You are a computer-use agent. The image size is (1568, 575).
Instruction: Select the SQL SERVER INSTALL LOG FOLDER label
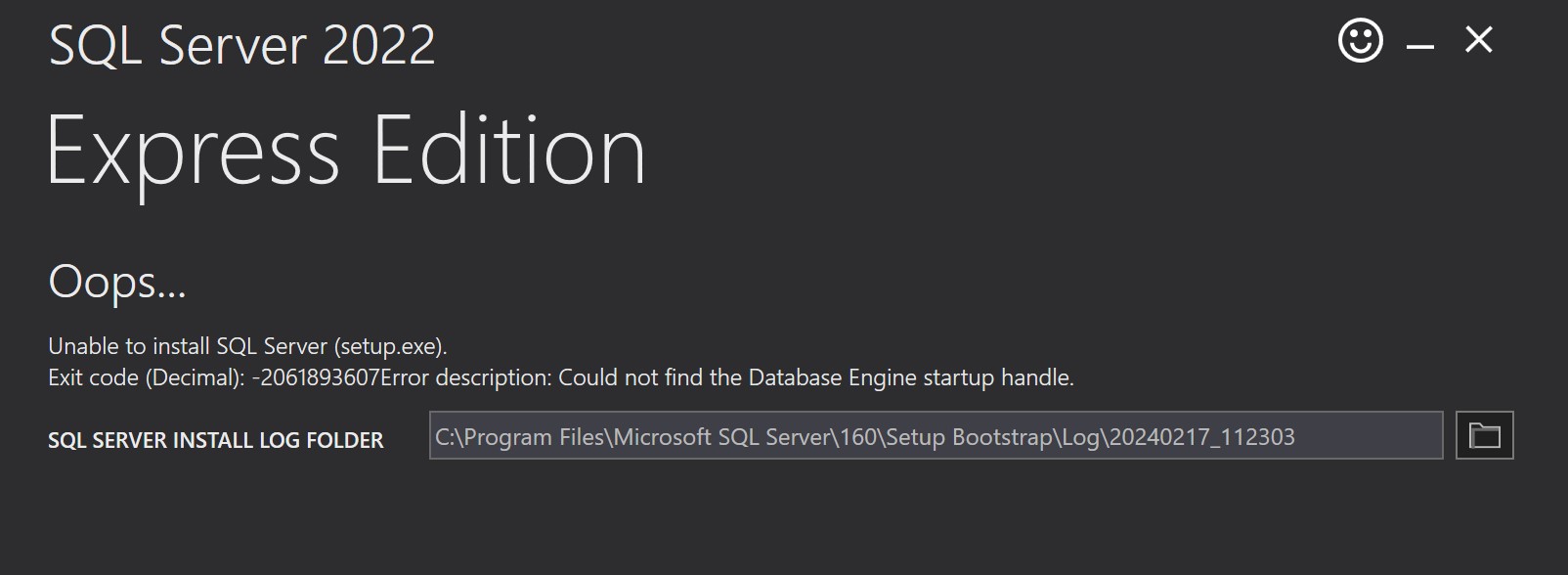pos(216,441)
